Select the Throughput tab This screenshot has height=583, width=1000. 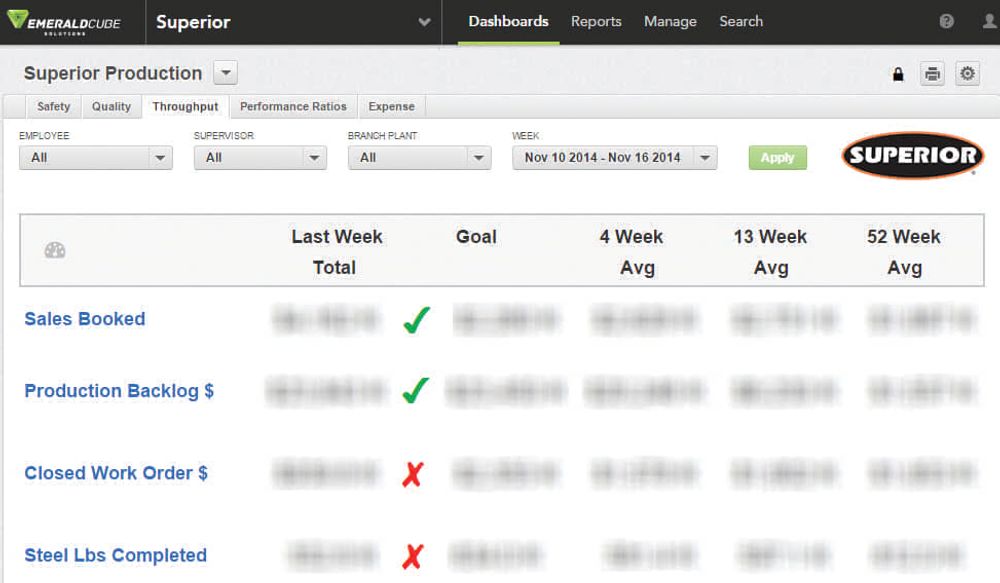pos(185,107)
